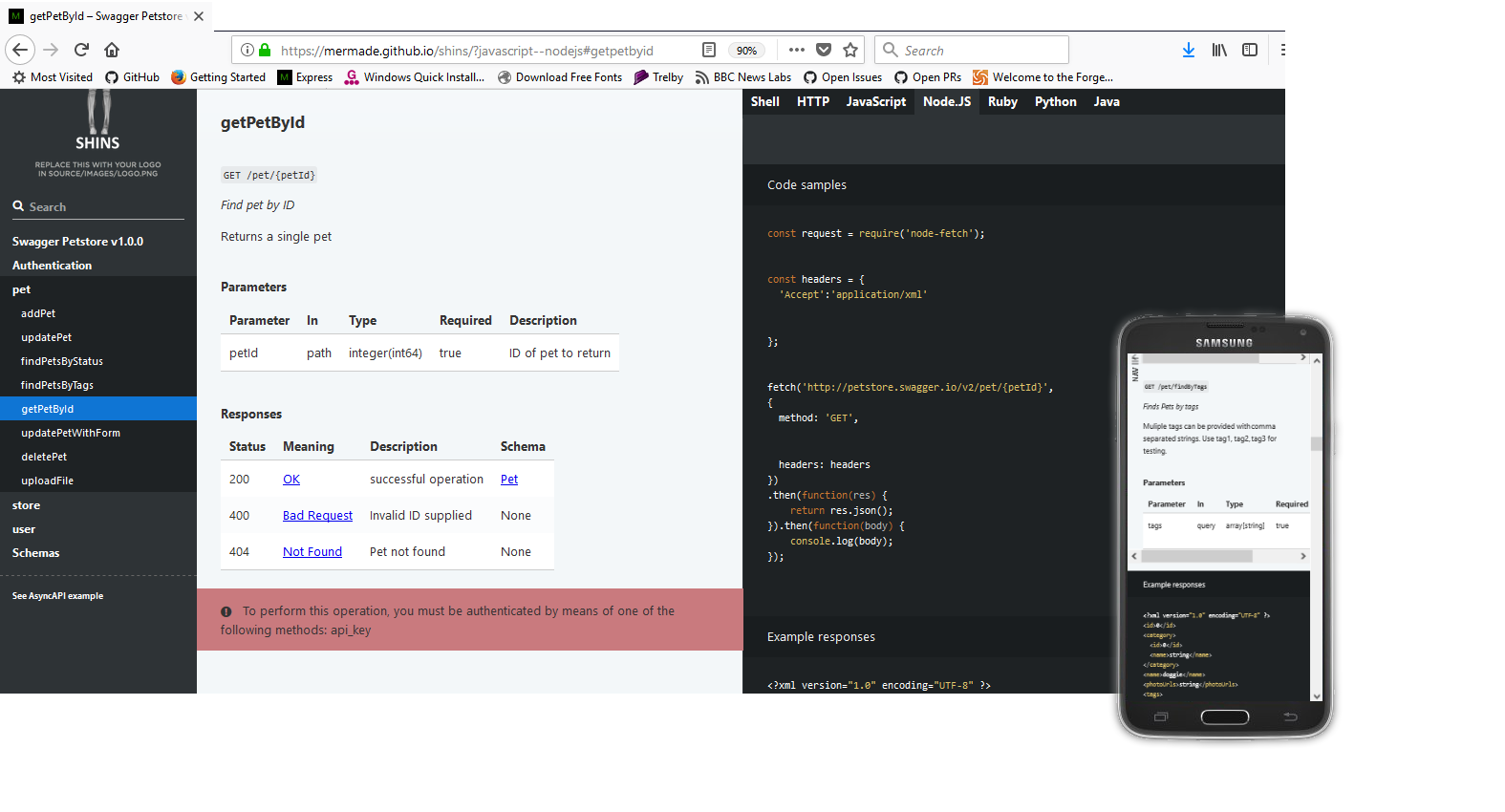Open the See AsyncAPI example link
The image size is (1505, 812).
[57, 596]
